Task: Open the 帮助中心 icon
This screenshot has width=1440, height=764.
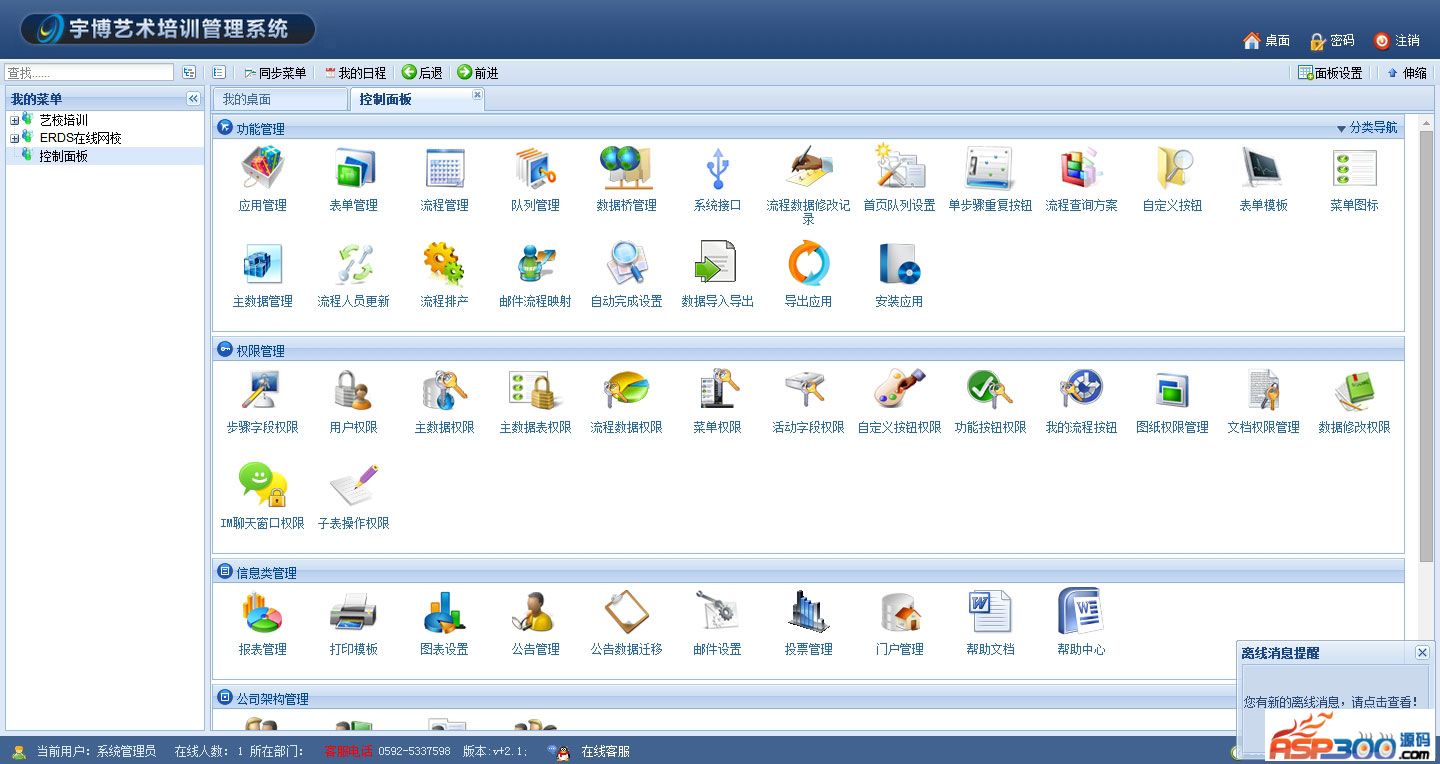Action: pyautogui.click(x=1082, y=612)
